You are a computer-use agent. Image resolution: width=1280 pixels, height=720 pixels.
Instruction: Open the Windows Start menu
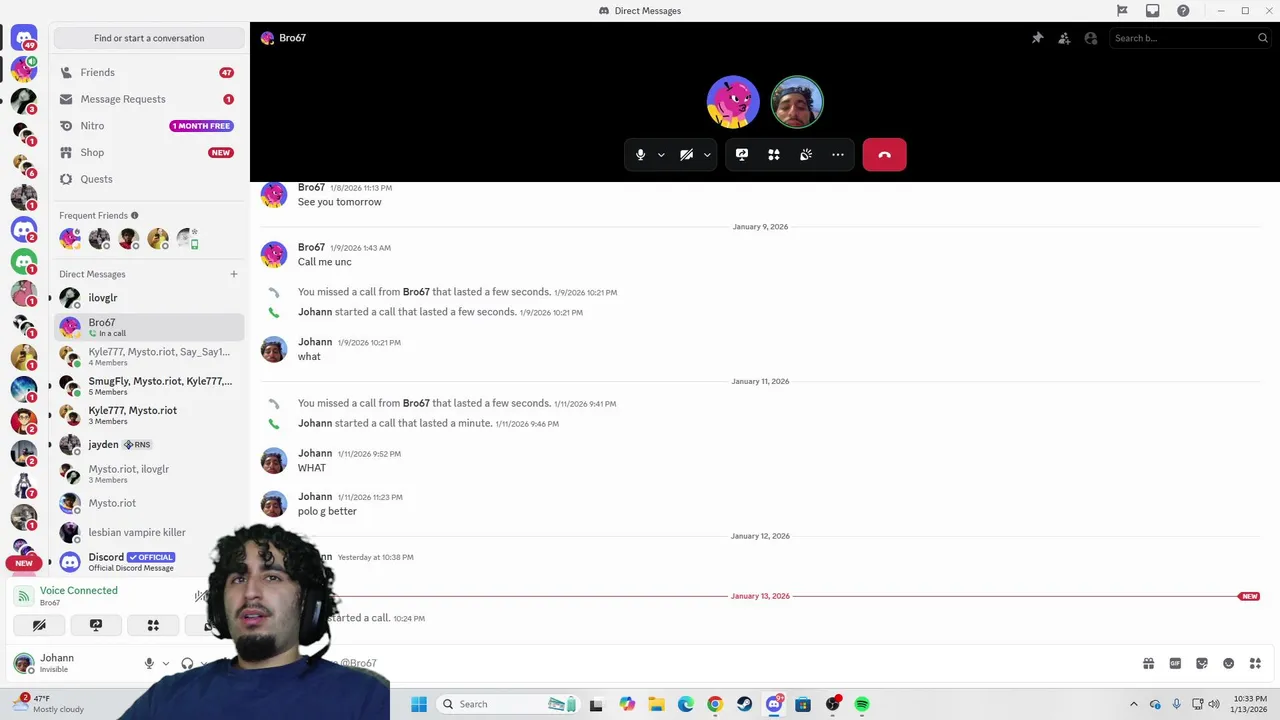[419, 704]
